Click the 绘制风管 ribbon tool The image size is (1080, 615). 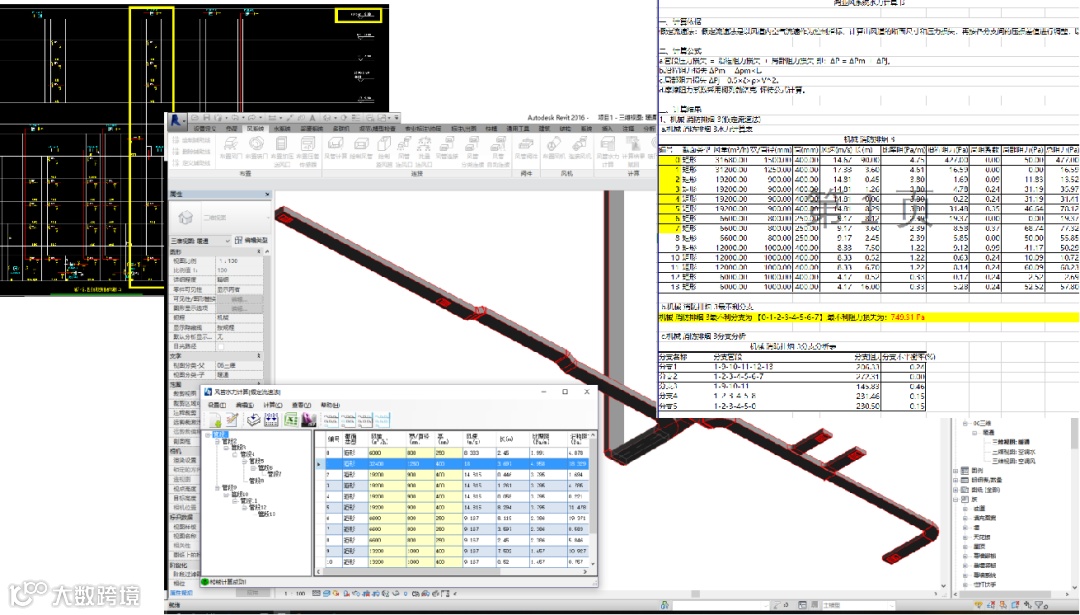click(x=361, y=147)
